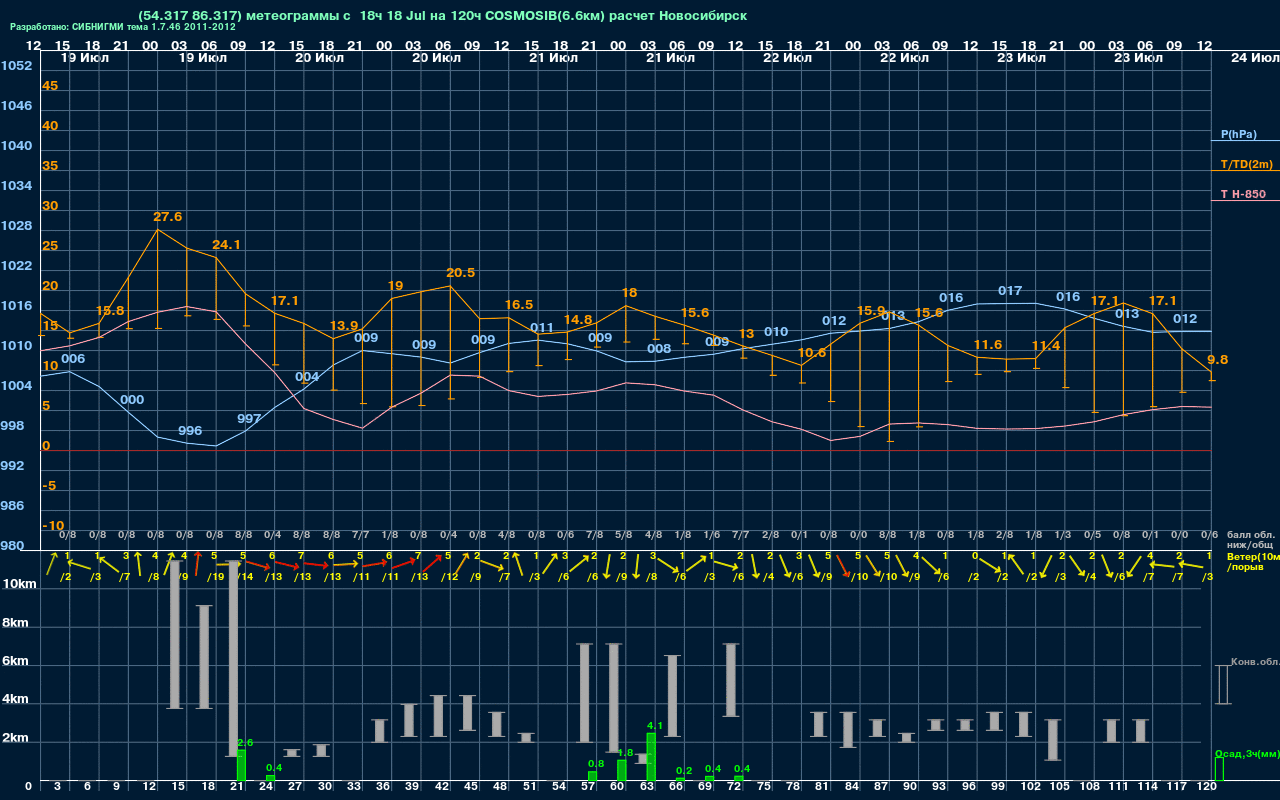Click the 992 pressure axis tick

(x=13, y=466)
